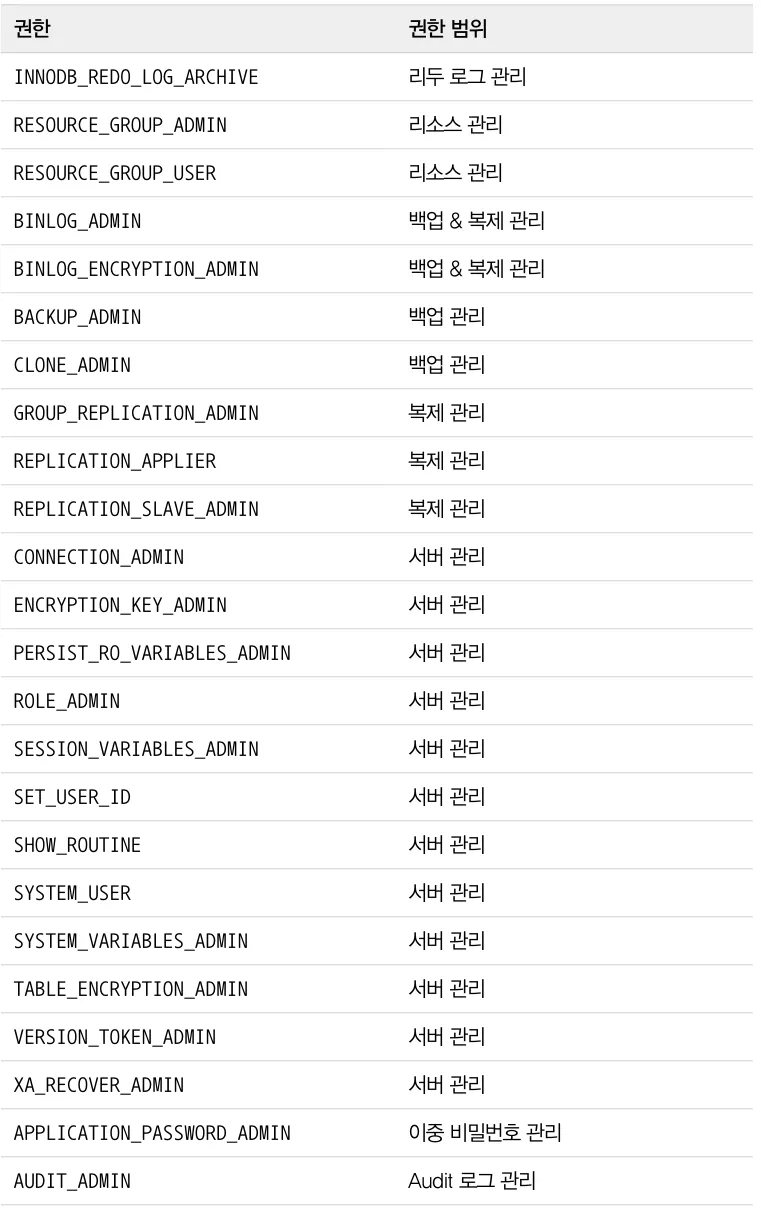The height and width of the screenshot is (1208, 761).
Task: Click GROUP_REPLICATION_ADMIN in the list
Action: pyautogui.click(x=136, y=414)
